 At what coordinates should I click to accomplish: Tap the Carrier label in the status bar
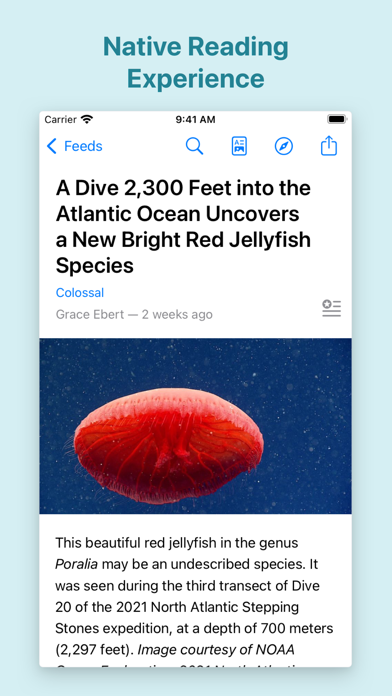pos(61,119)
